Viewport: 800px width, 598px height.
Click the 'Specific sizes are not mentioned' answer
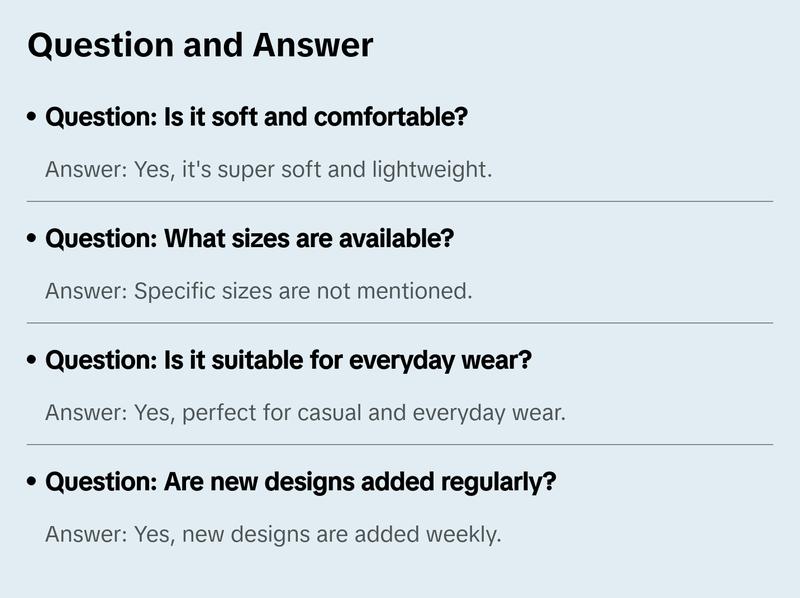[x=258, y=292]
